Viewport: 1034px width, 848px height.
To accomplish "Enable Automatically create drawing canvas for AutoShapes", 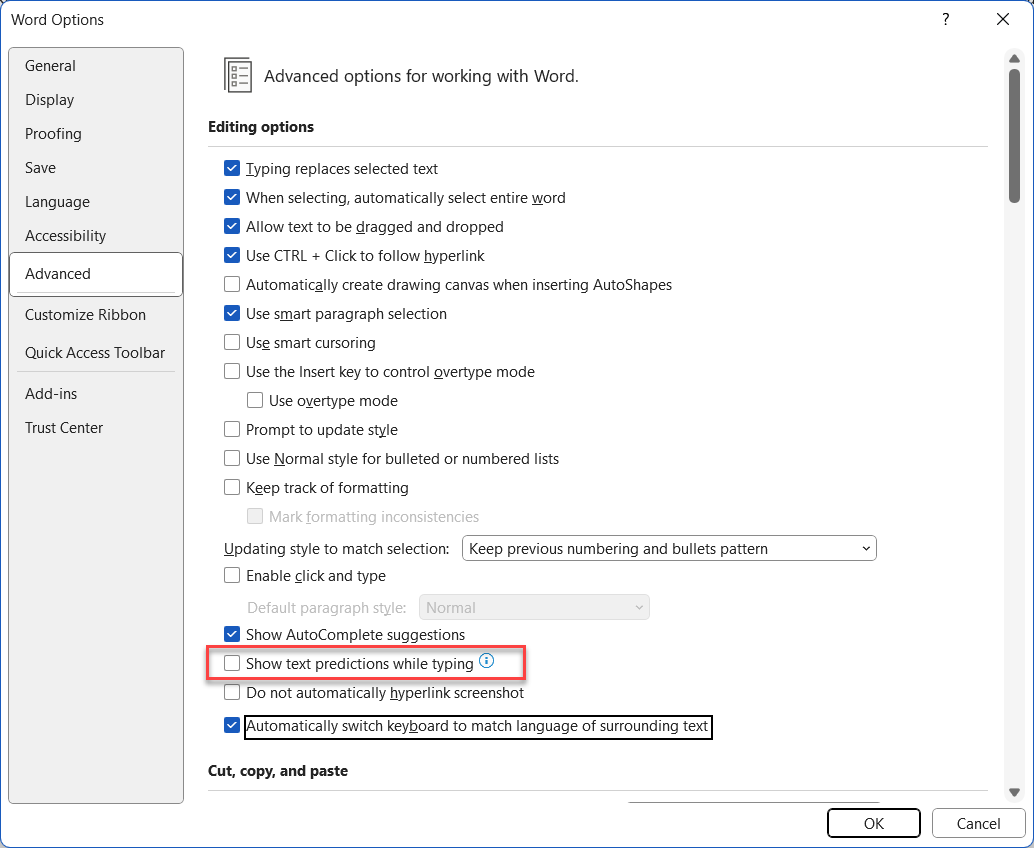I will pyautogui.click(x=231, y=284).
